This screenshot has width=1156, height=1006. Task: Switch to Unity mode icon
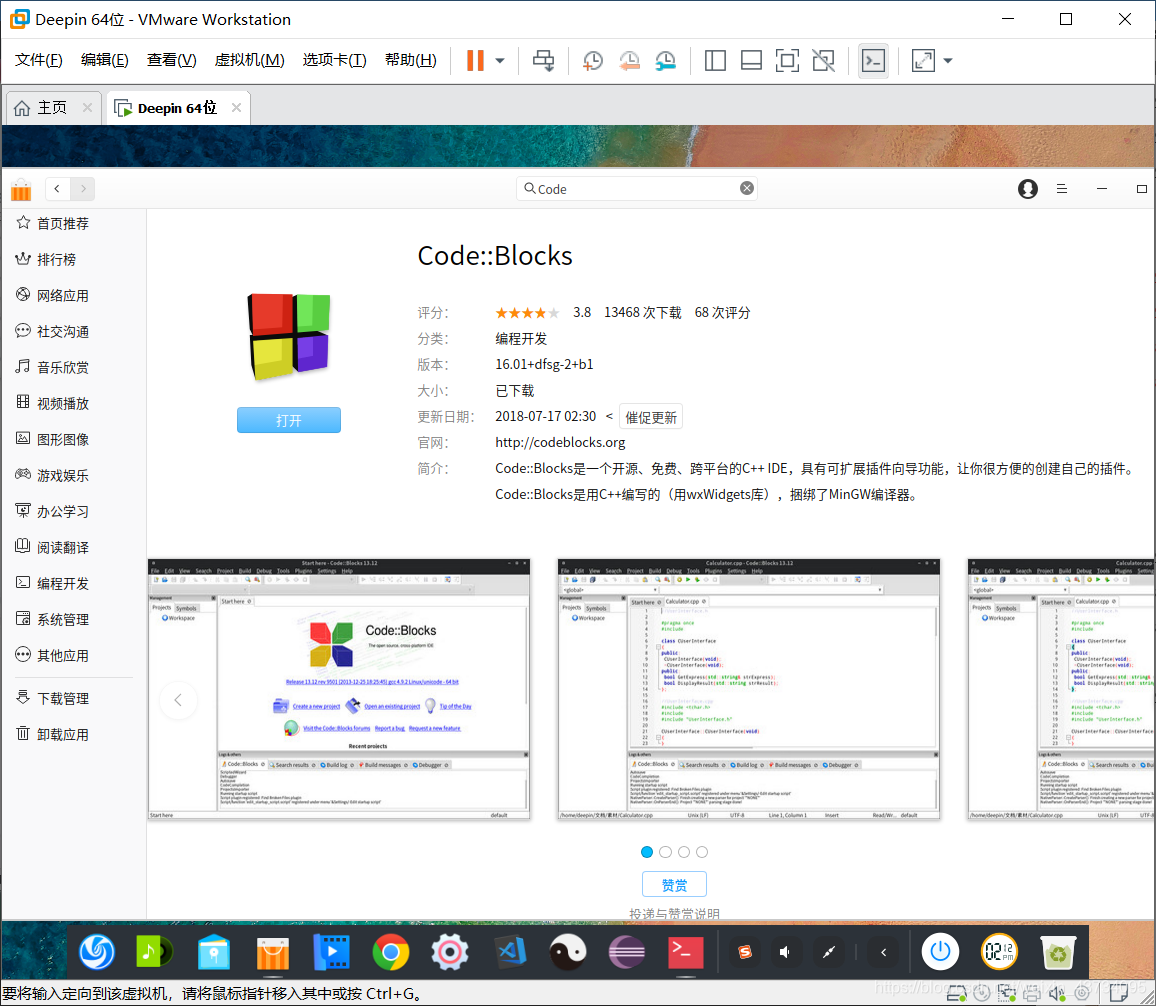pyautogui.click(x=824, y=60)
